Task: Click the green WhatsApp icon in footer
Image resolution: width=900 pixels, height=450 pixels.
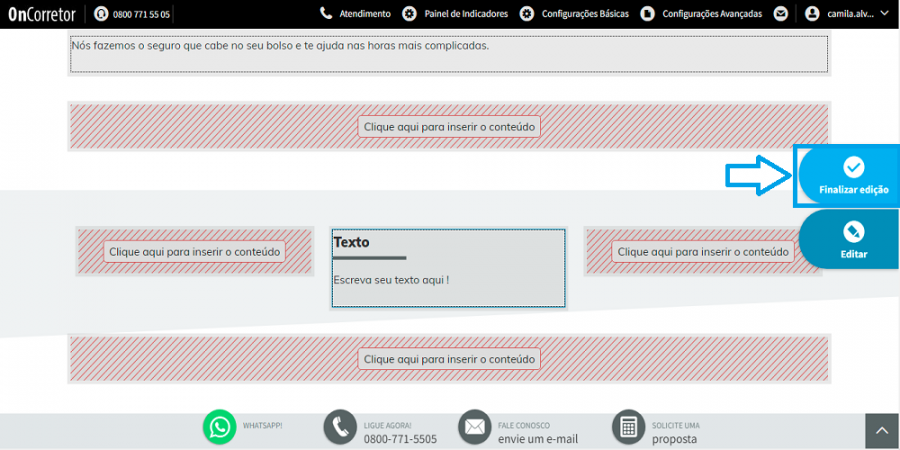Action: point(219,426)
